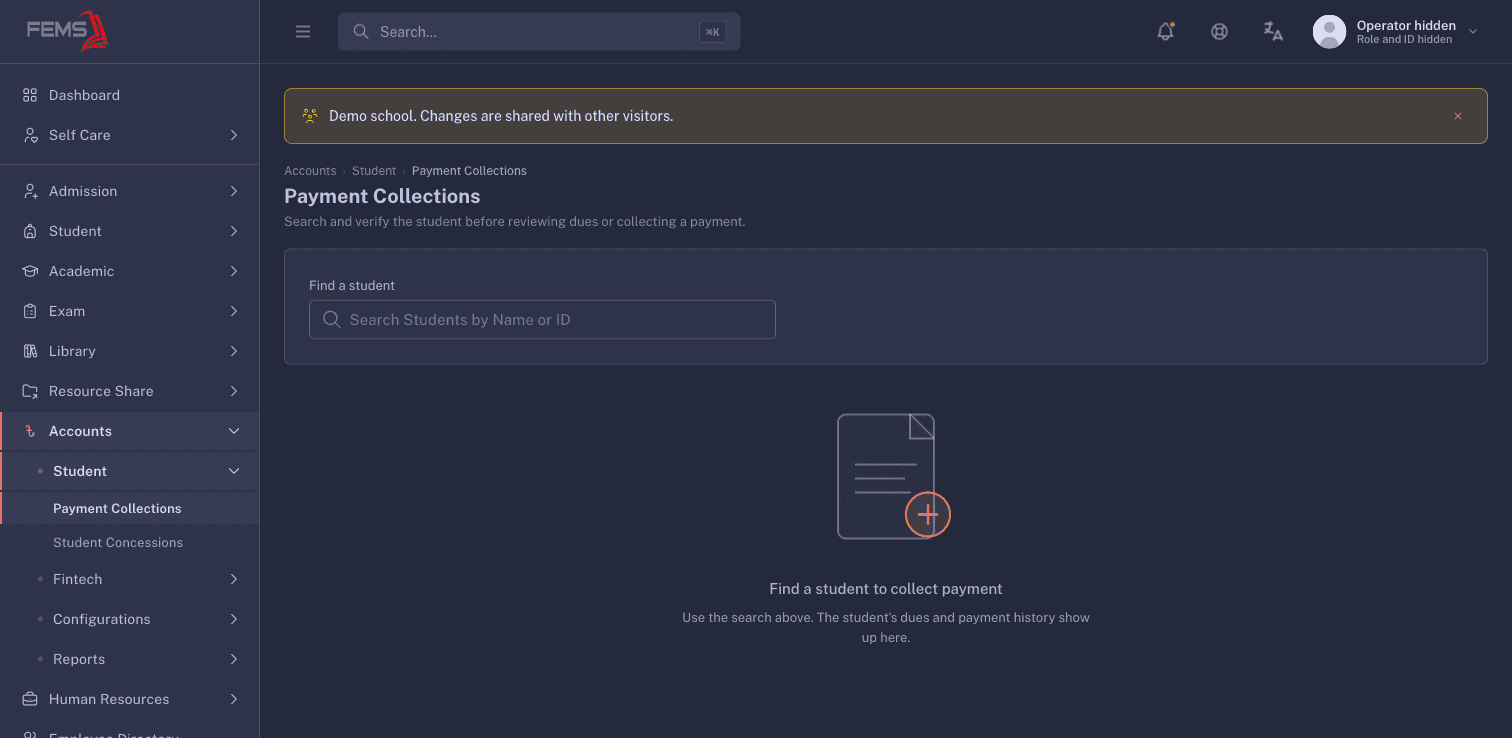Click the Self Care sidebar icon

pyautogui.click(x=30, y=135)
